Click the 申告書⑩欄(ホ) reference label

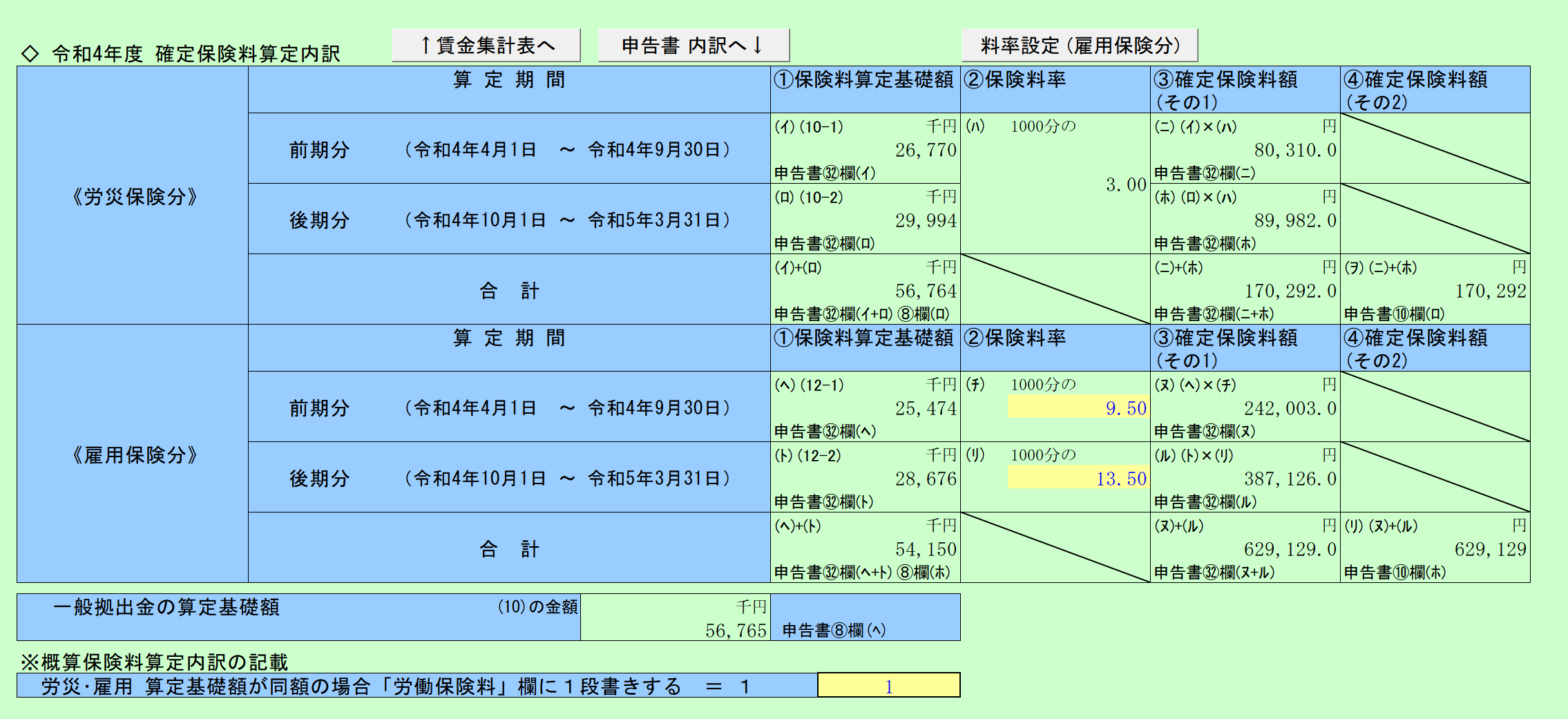(1394, 573)
